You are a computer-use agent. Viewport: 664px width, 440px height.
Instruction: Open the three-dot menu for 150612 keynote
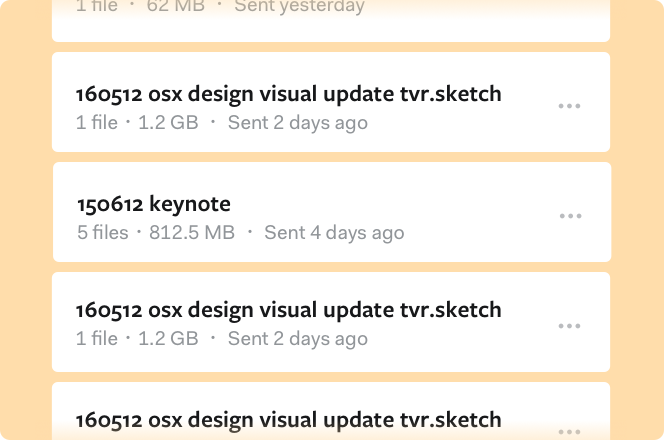pos(570,216)
